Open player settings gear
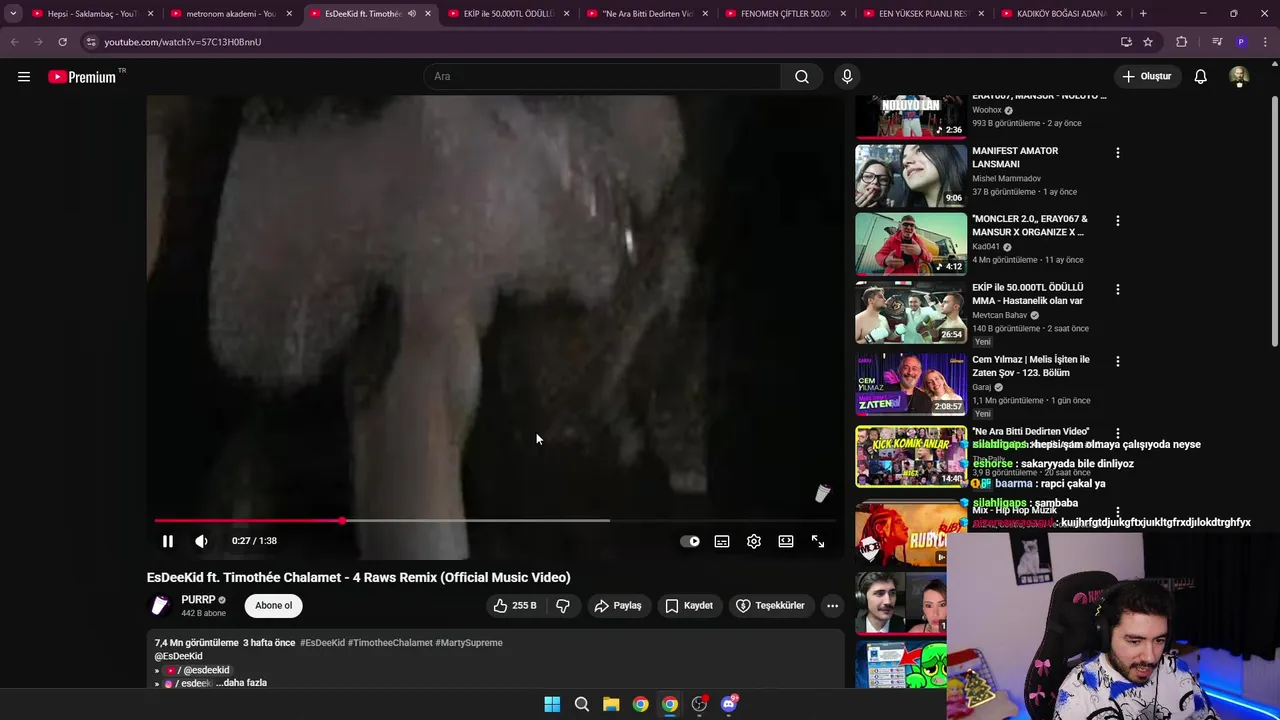 tap(754, 541)
